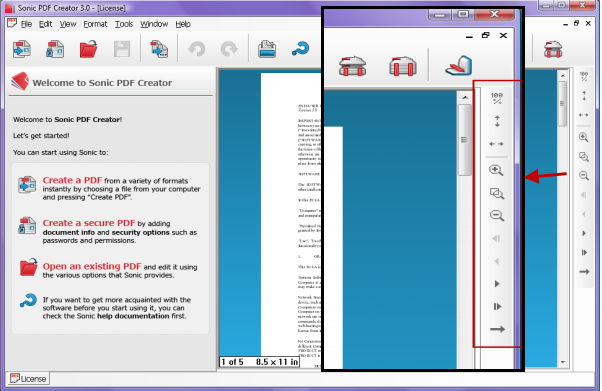602x391 pixels.
Task: Click the main document scrollbar's down arrow
Action: [562, 362]
